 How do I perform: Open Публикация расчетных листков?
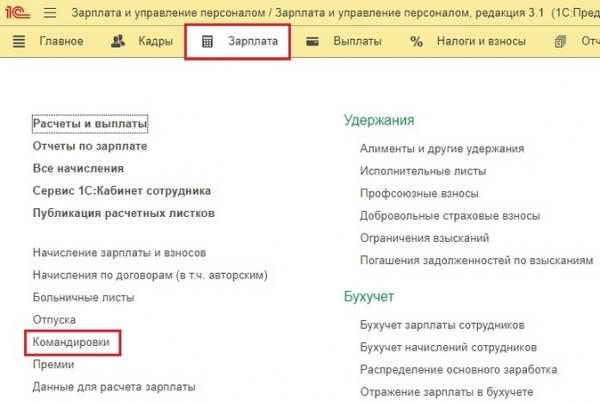(x=124, y=213)
